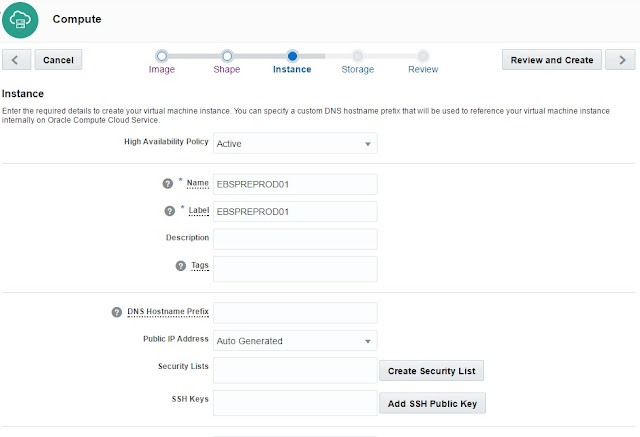Focus the Description input field
Screen dimensions: 640x437
(295, 239)
